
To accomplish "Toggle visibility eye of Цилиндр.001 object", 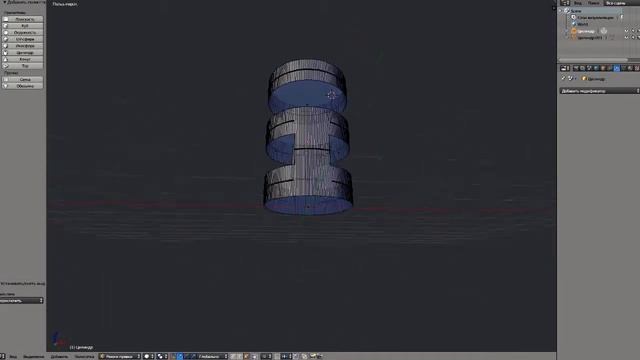I will [627, 37].
